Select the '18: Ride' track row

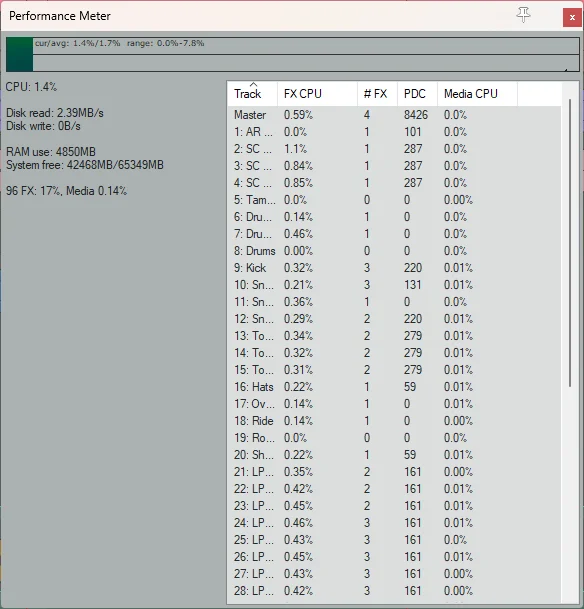(394, 421)
